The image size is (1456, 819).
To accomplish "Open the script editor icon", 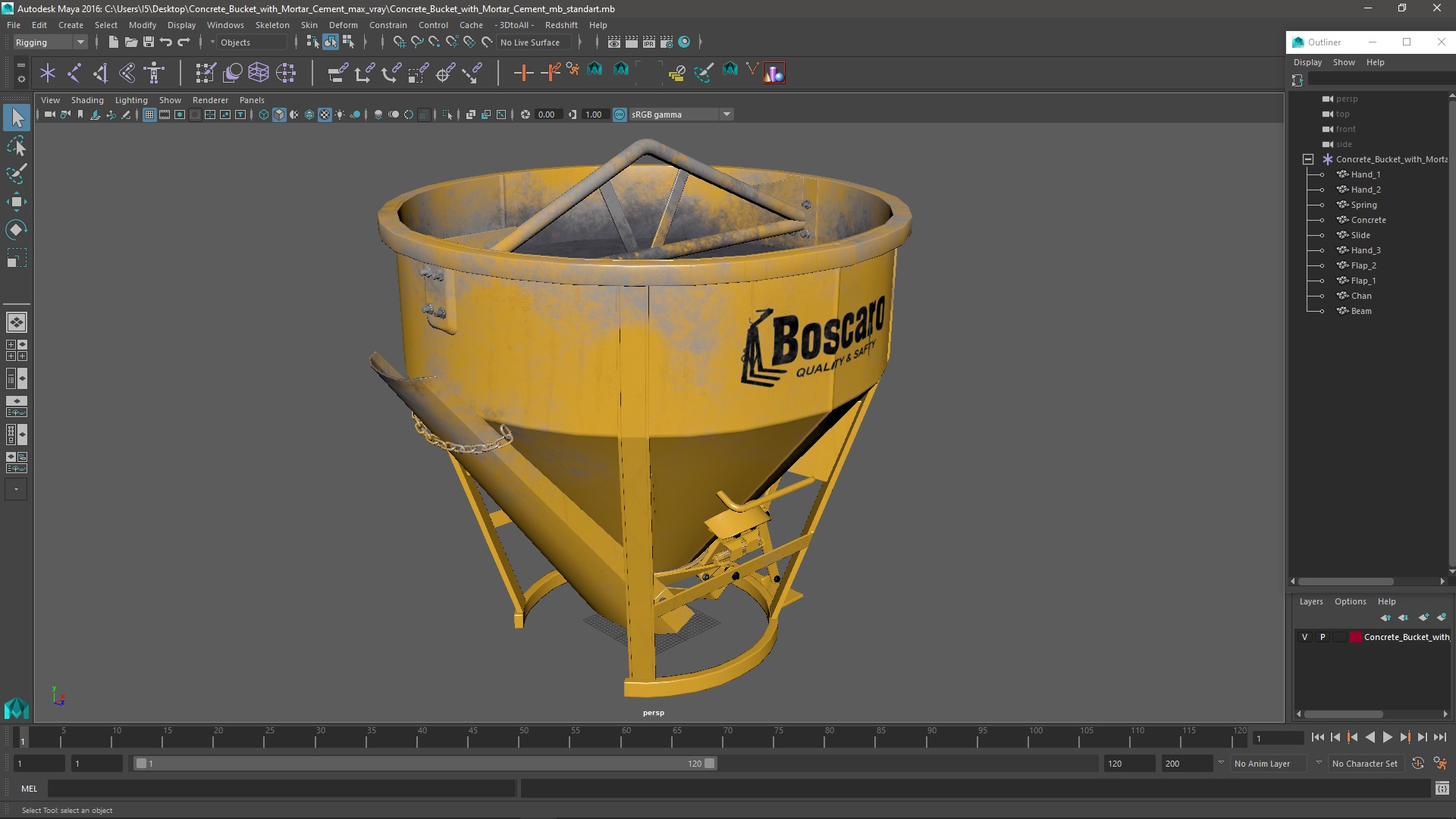I will click(x=1442, y=789).
